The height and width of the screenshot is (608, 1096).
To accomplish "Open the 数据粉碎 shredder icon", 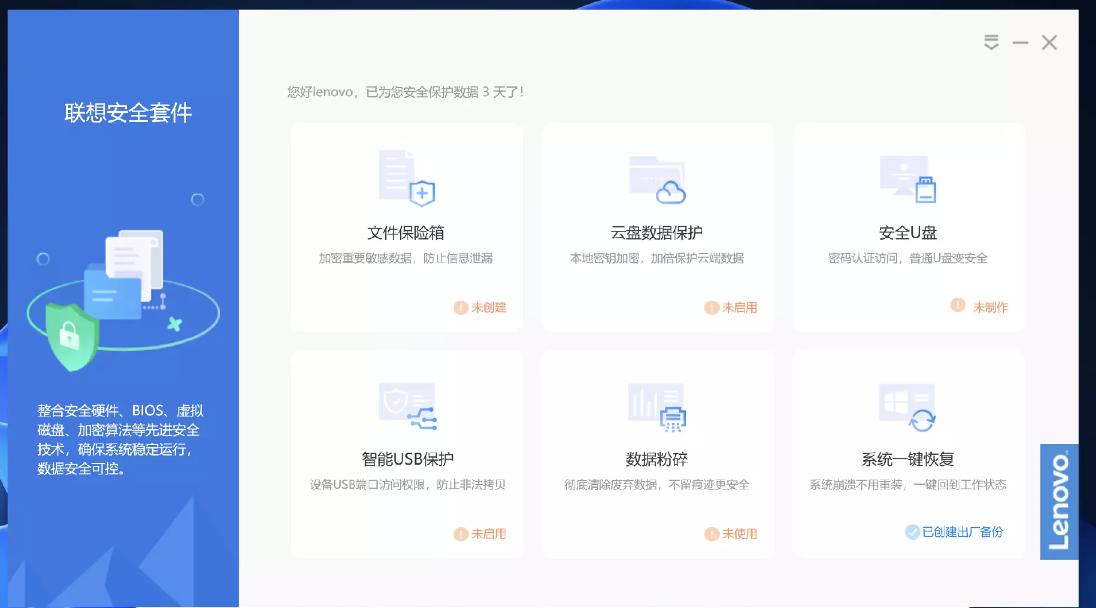I will click(657, 405).
